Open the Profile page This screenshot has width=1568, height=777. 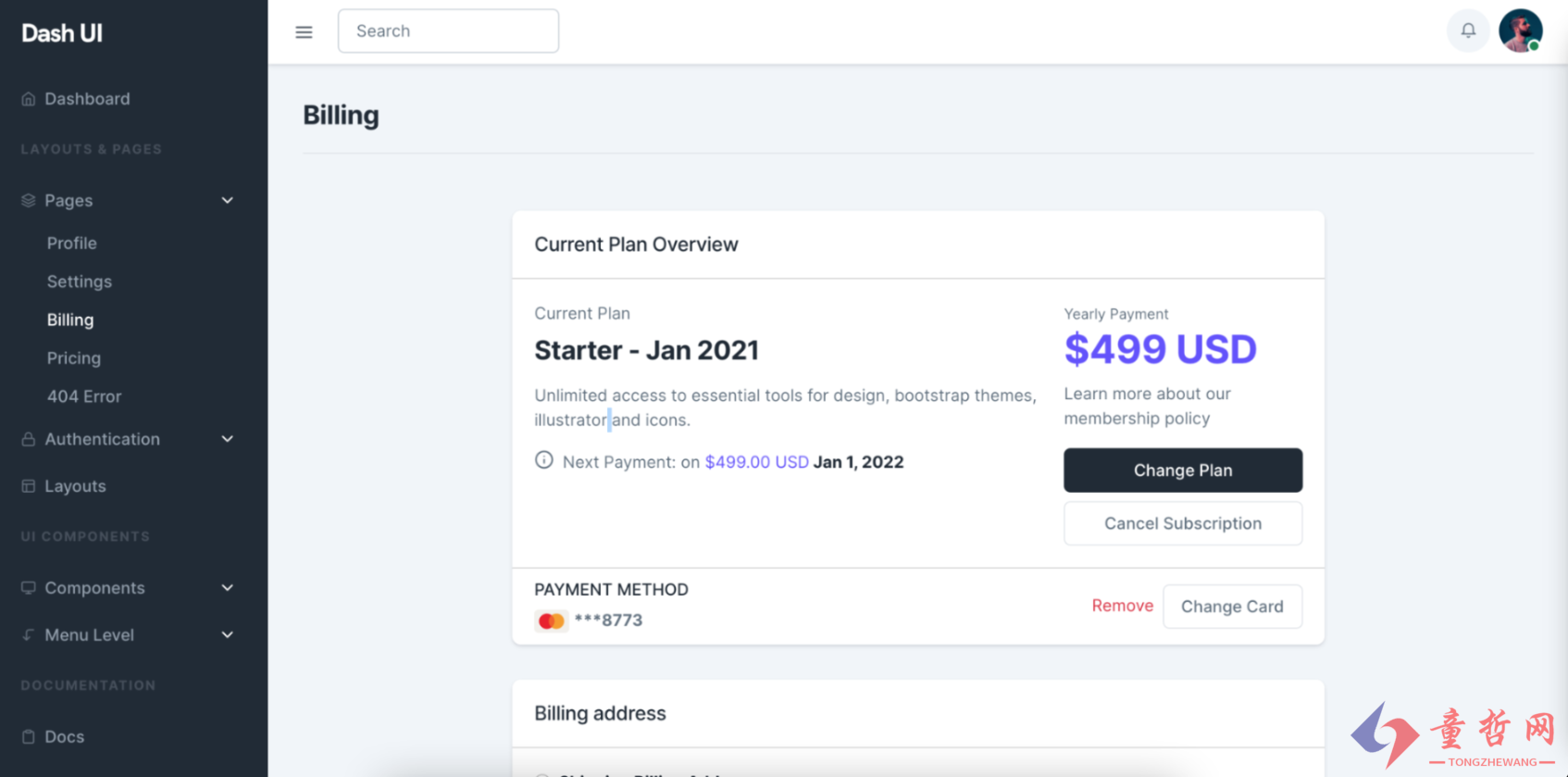click(x=72, y=244)
